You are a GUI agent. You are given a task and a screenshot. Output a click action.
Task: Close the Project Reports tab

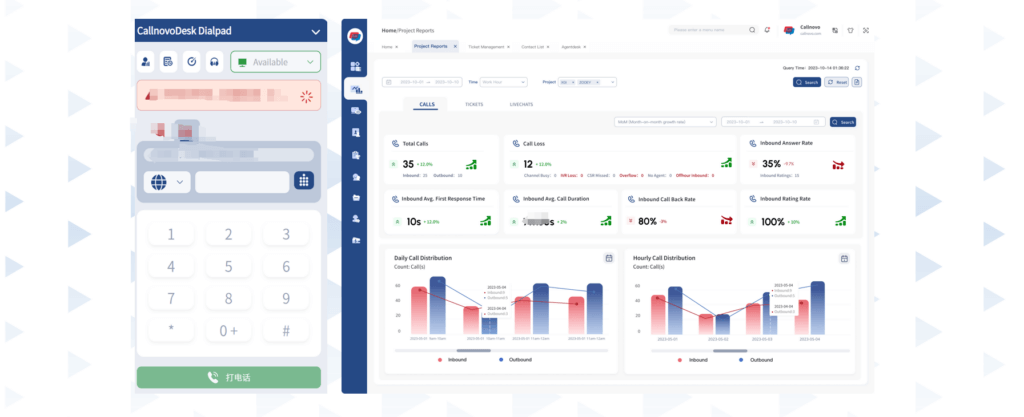click(455, 47)
